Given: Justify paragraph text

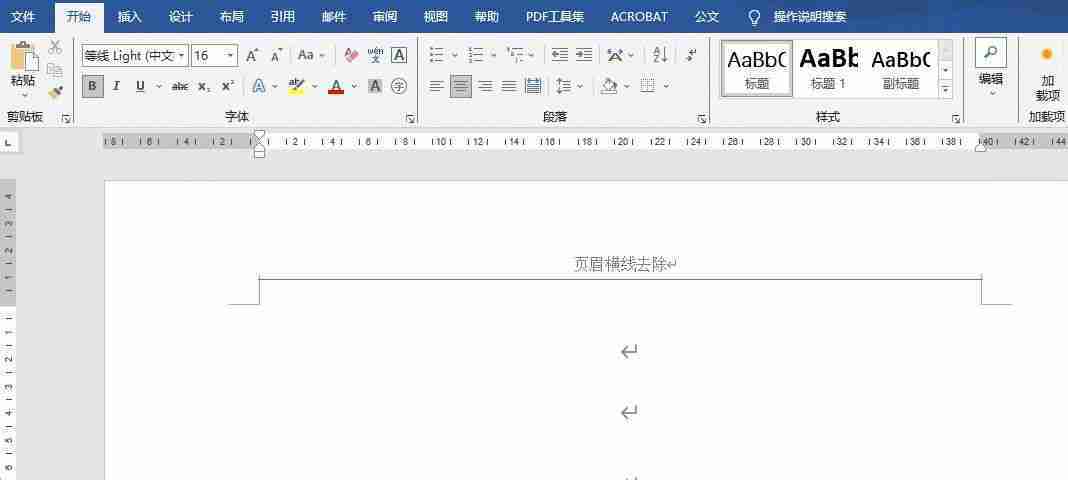Looking at the screenshot, I should [x=509, y=86].
